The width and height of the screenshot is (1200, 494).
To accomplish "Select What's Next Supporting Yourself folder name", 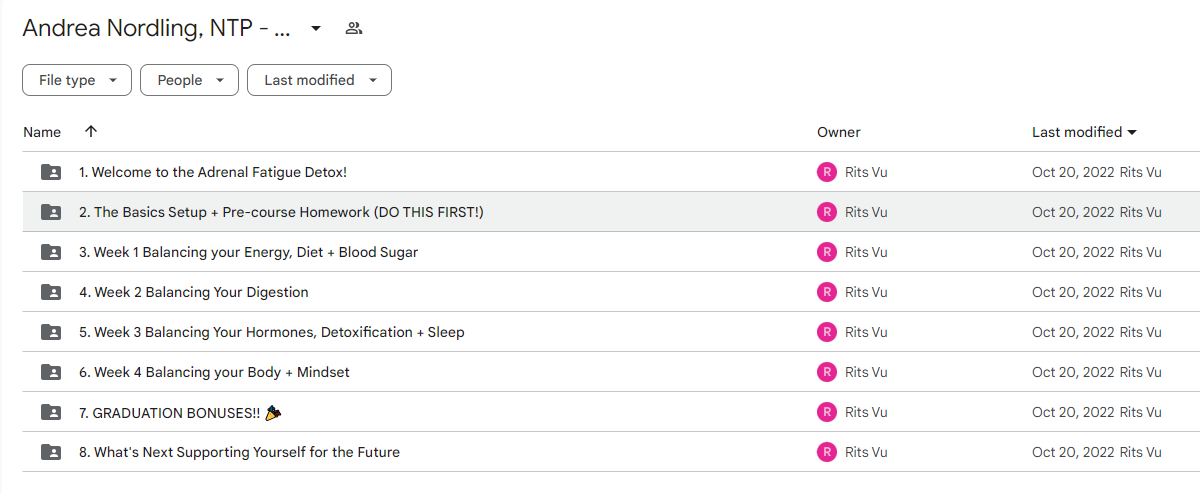I will coord(239,452).
